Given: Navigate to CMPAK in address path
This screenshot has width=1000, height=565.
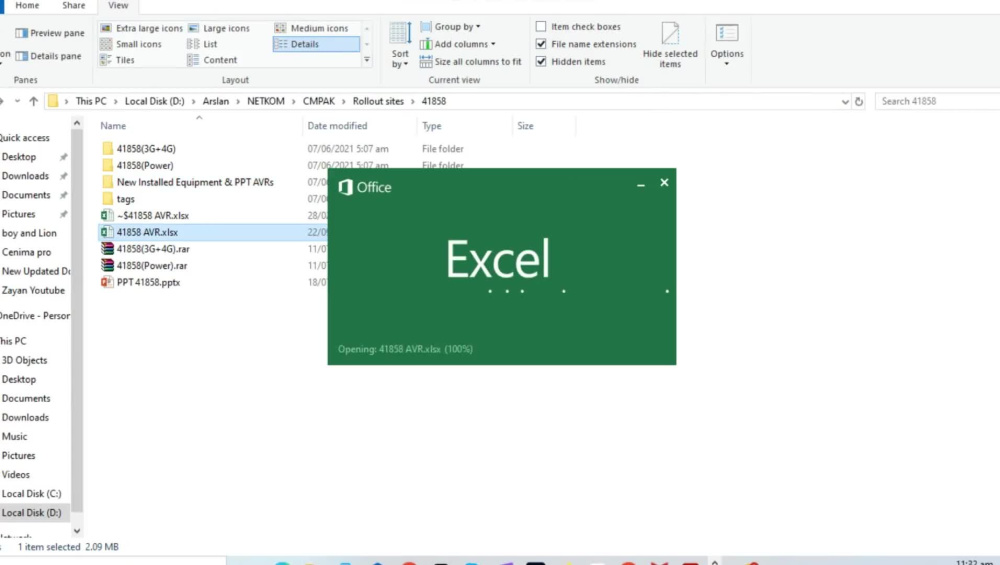Looking at the screenshot, I should pos(319,101).
